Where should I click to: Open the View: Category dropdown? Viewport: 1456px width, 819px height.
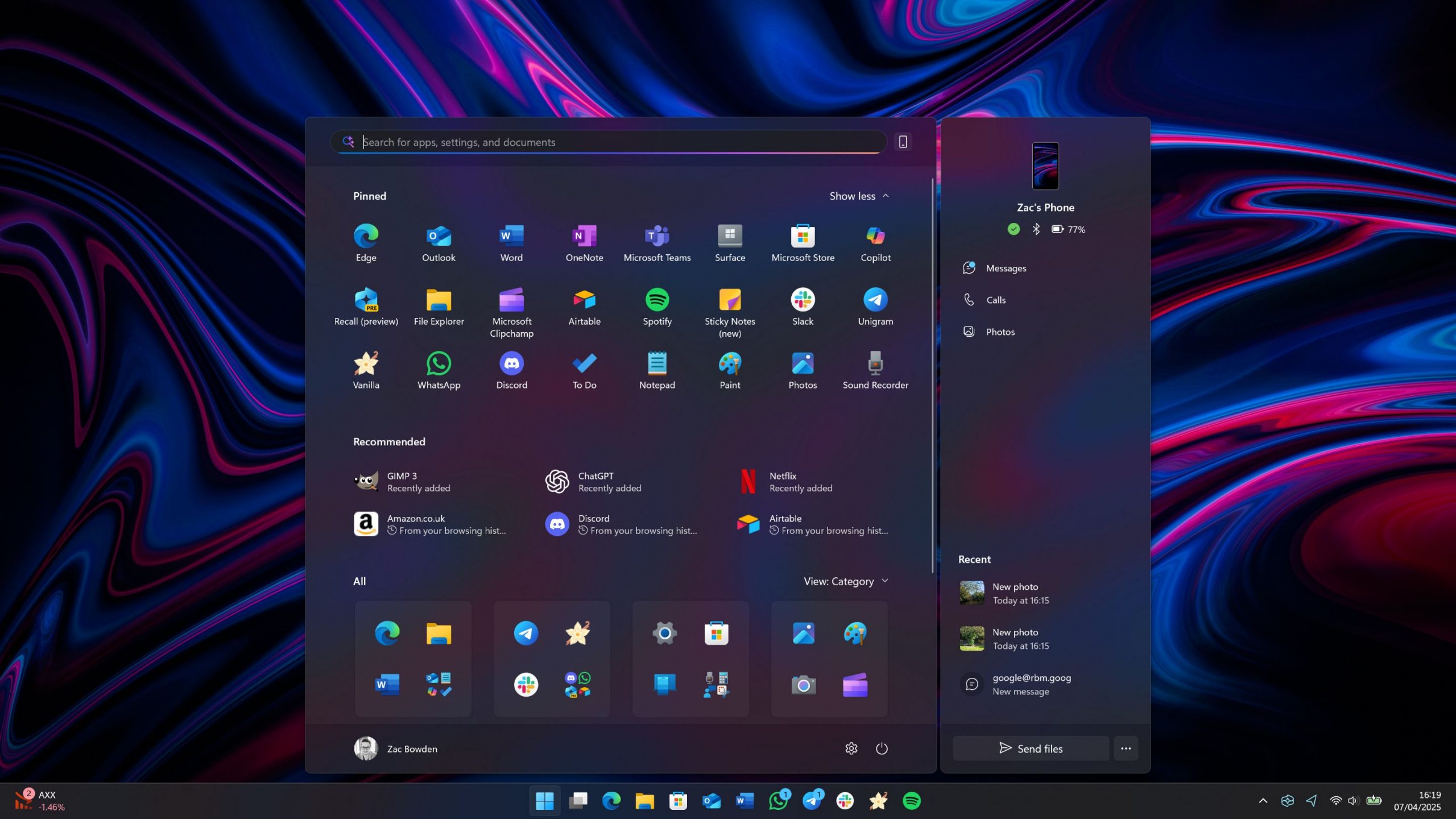845,581
